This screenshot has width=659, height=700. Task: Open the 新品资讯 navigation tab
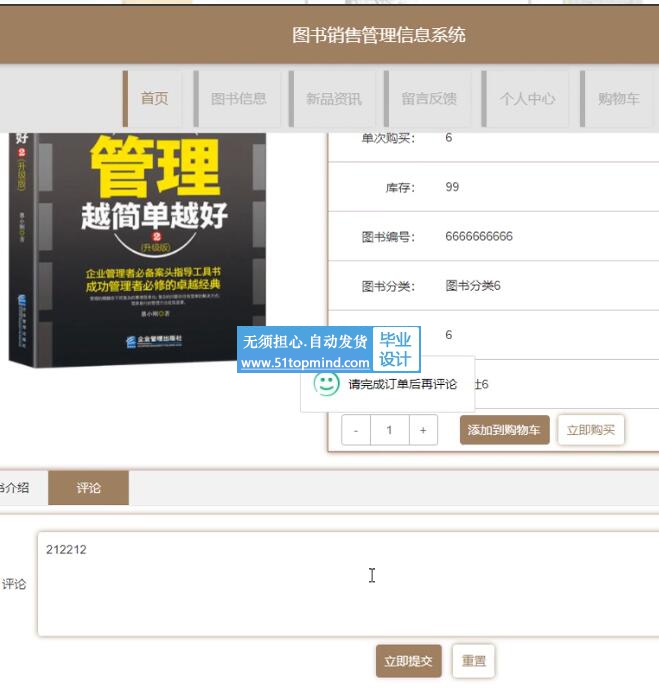click(x=333, y=99)
